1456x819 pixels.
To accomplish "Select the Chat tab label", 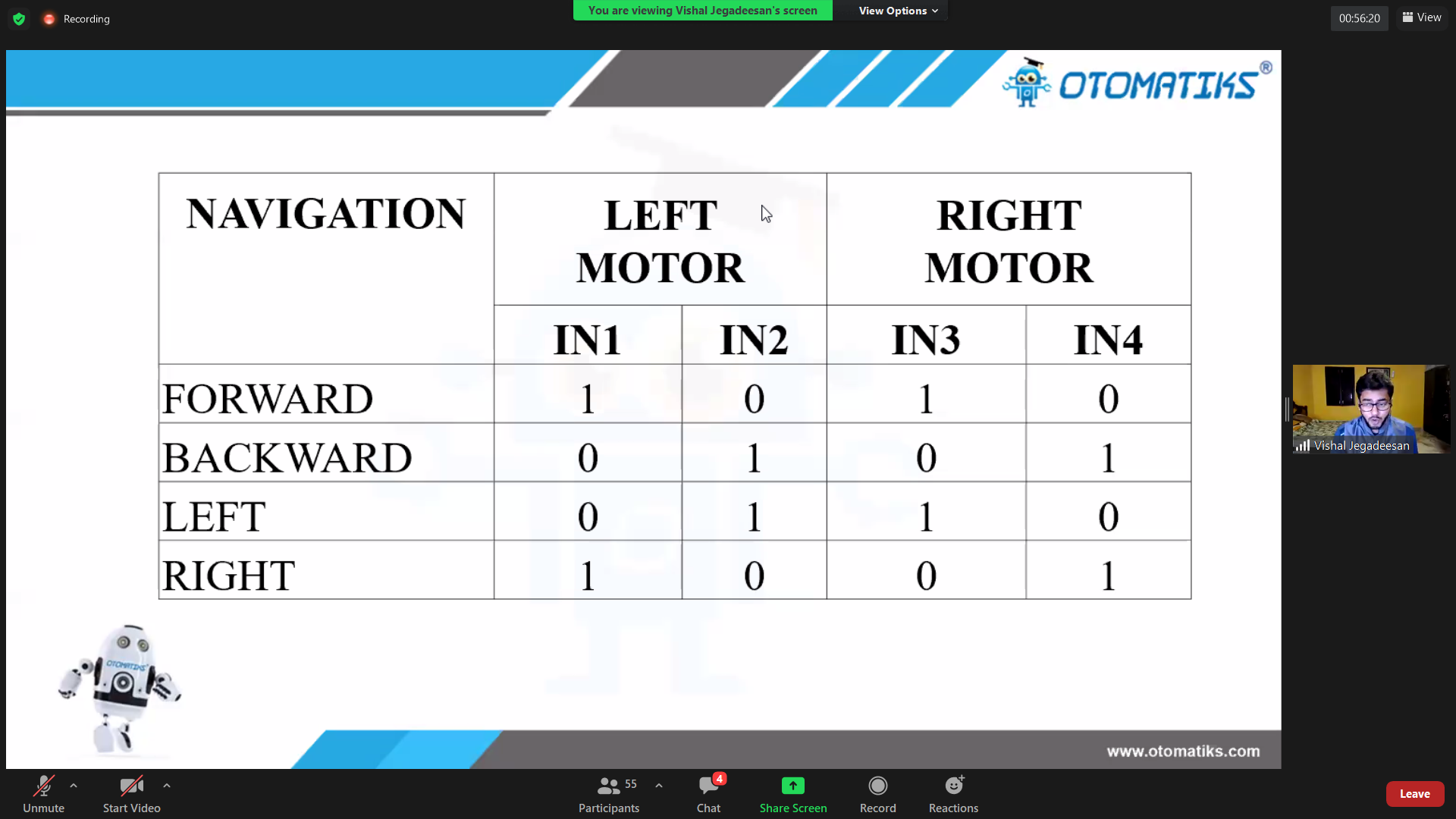I will click(707, 808).
